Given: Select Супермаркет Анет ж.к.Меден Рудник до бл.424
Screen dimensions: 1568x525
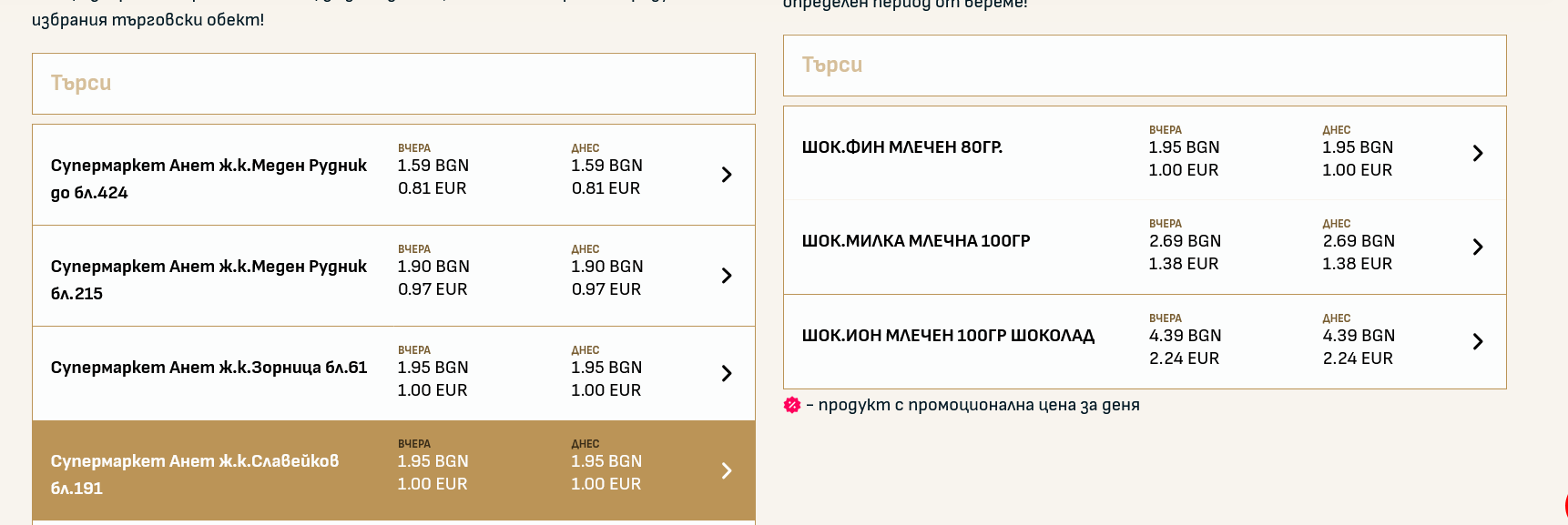Looking at the screenshot, I should [x=209, y=178].
